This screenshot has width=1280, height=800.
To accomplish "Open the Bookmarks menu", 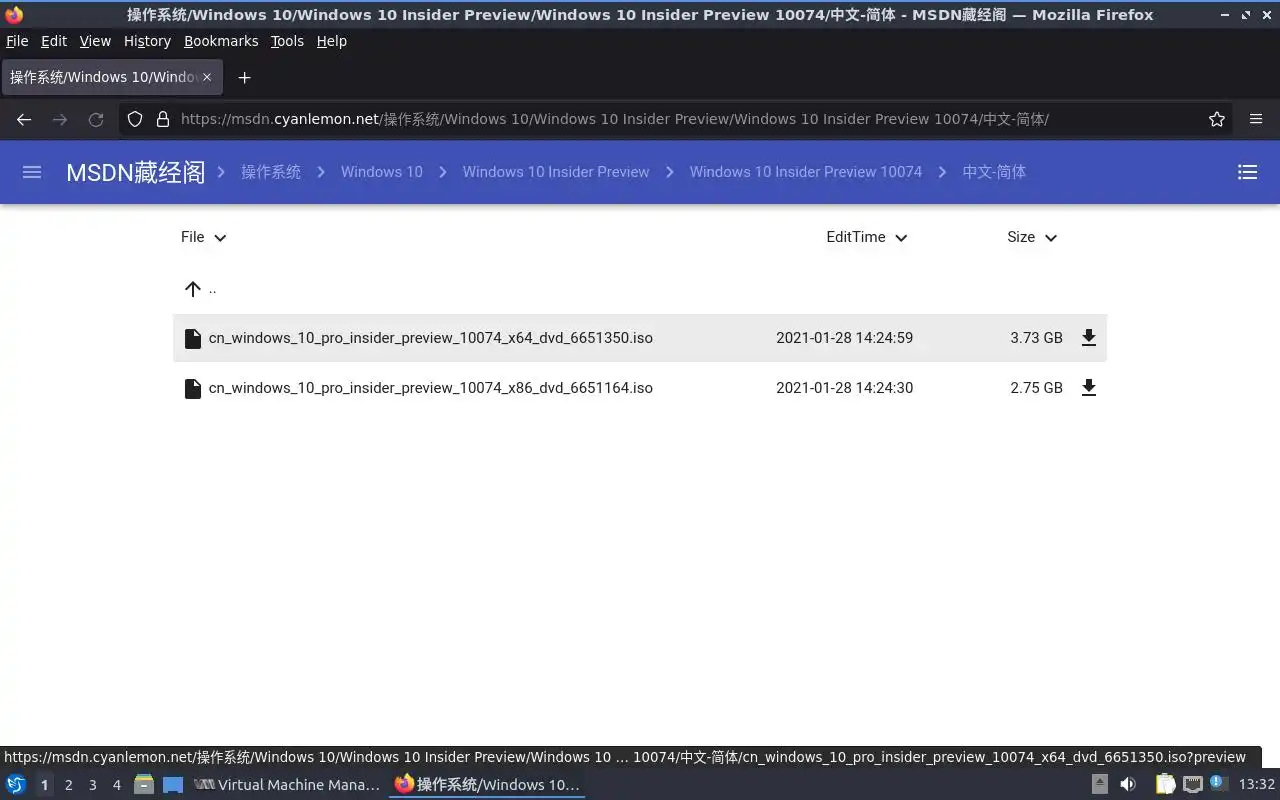I will coord(221,41).
